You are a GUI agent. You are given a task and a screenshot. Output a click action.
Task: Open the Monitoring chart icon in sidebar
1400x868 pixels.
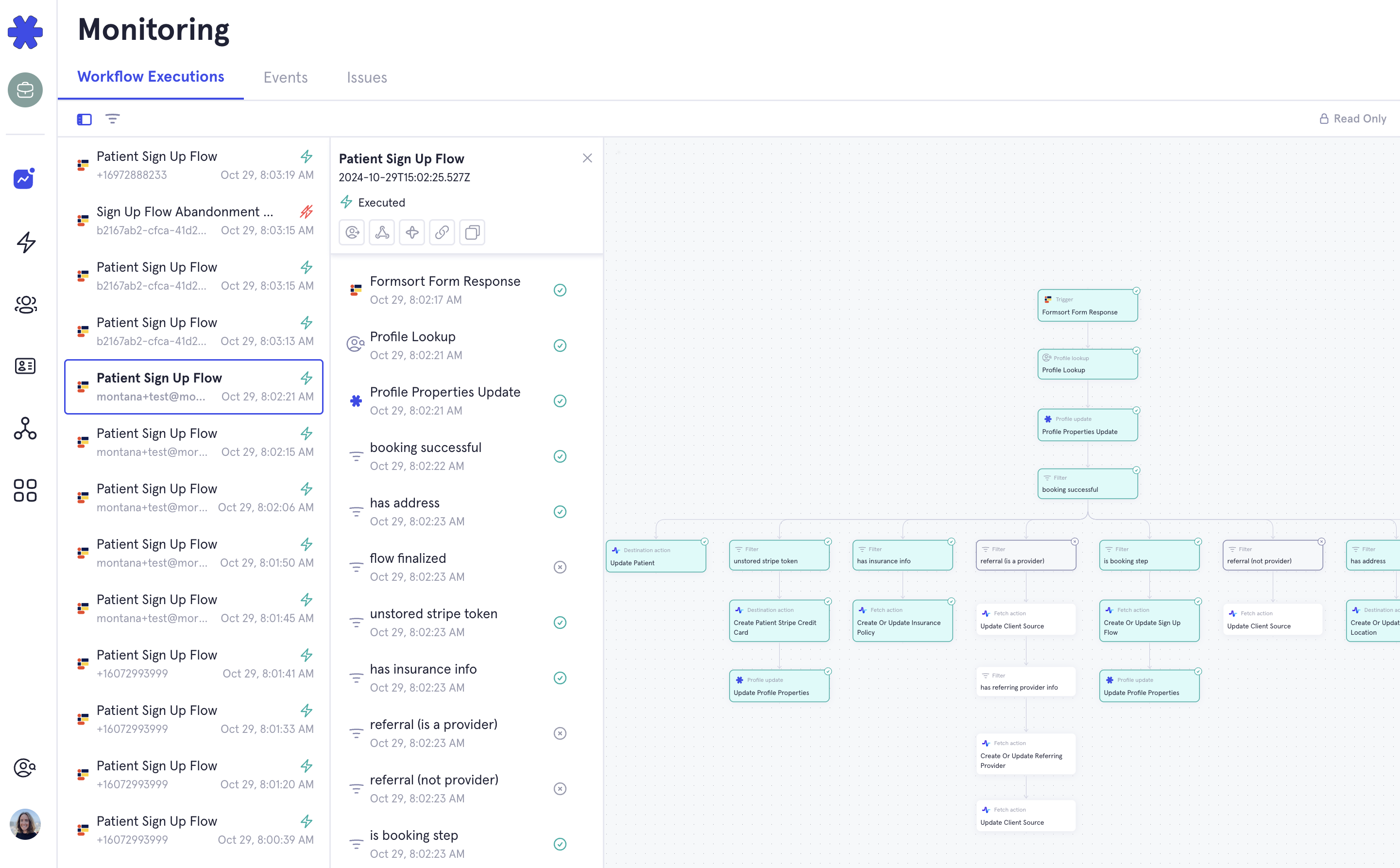click(x=24, y=178)
